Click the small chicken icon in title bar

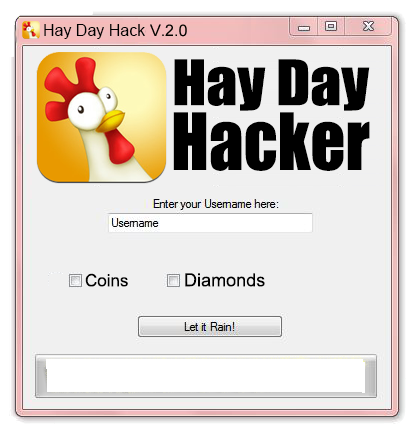(31, 30)
